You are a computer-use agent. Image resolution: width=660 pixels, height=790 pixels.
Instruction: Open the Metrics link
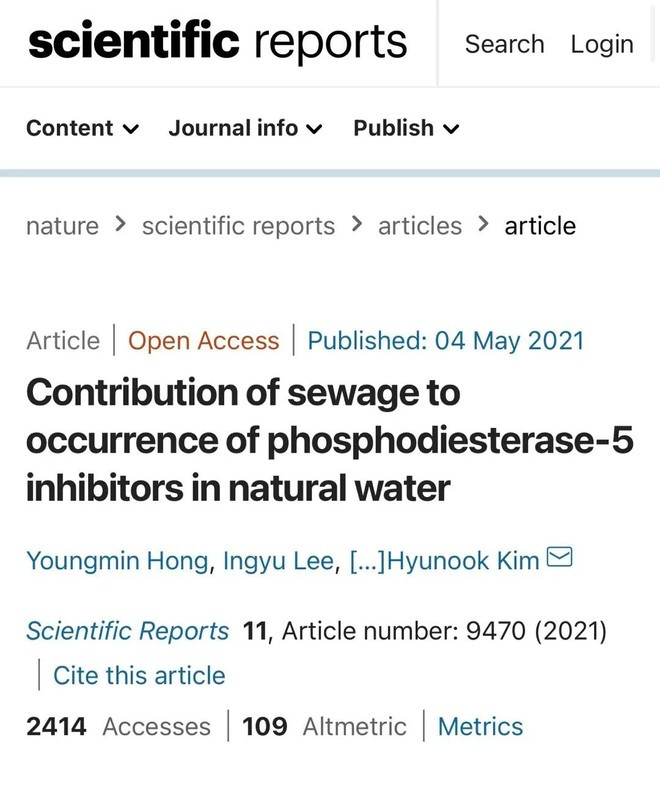pyautogui.click(x=480, y=727)
